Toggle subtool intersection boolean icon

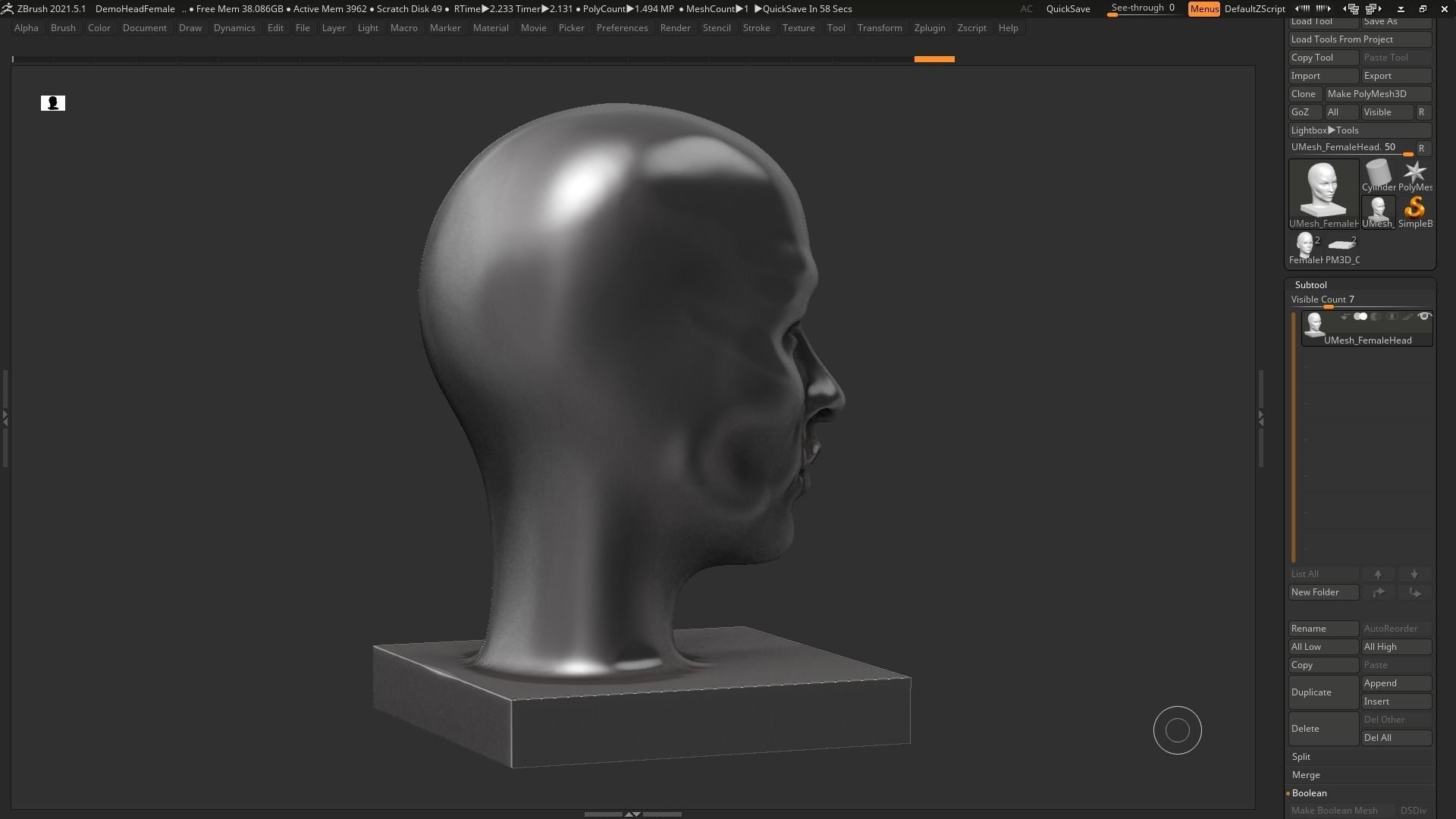point(1392,316)
